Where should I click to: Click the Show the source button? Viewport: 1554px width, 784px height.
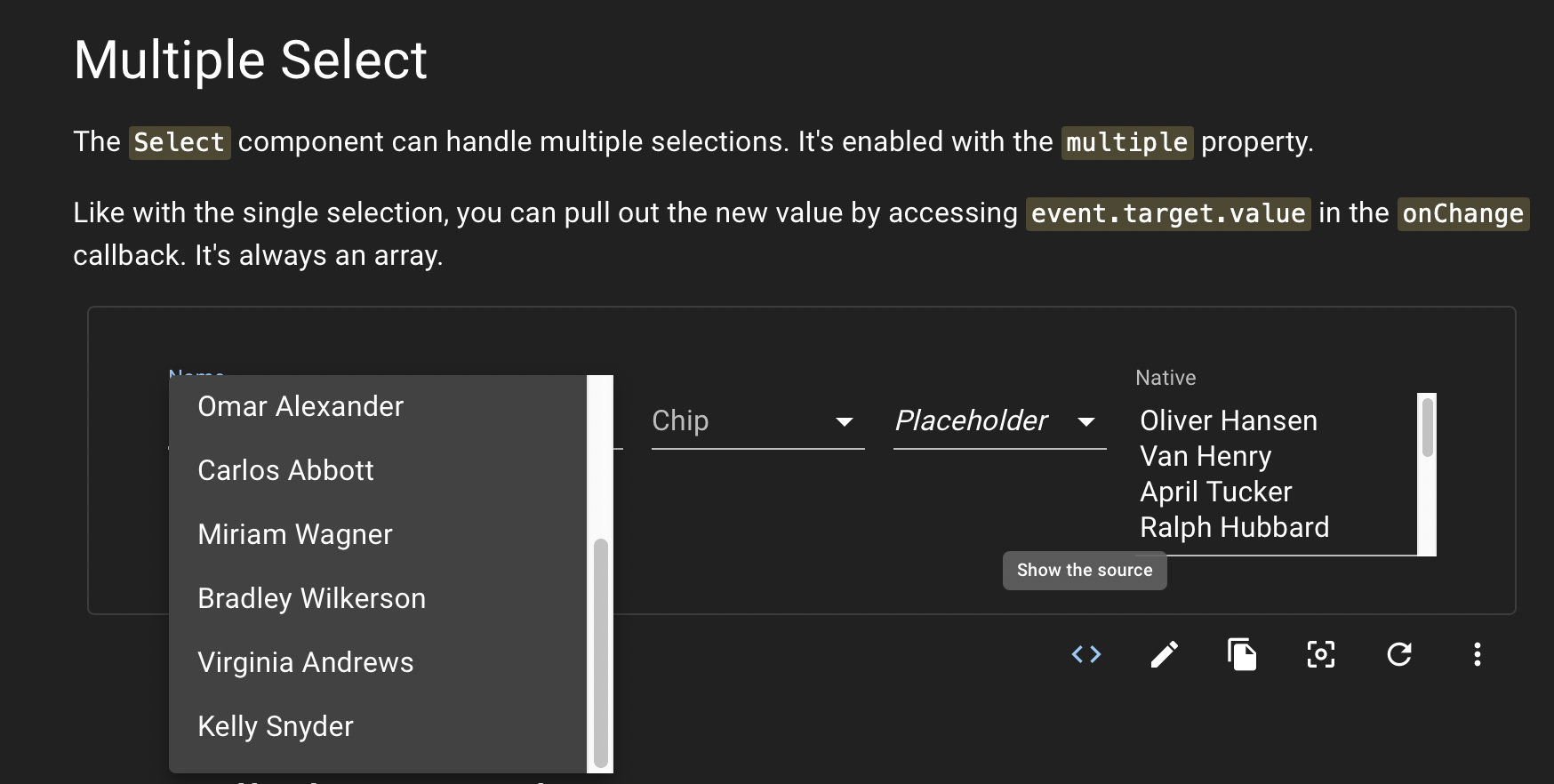pyautogui.click(x=1084, y=570)
